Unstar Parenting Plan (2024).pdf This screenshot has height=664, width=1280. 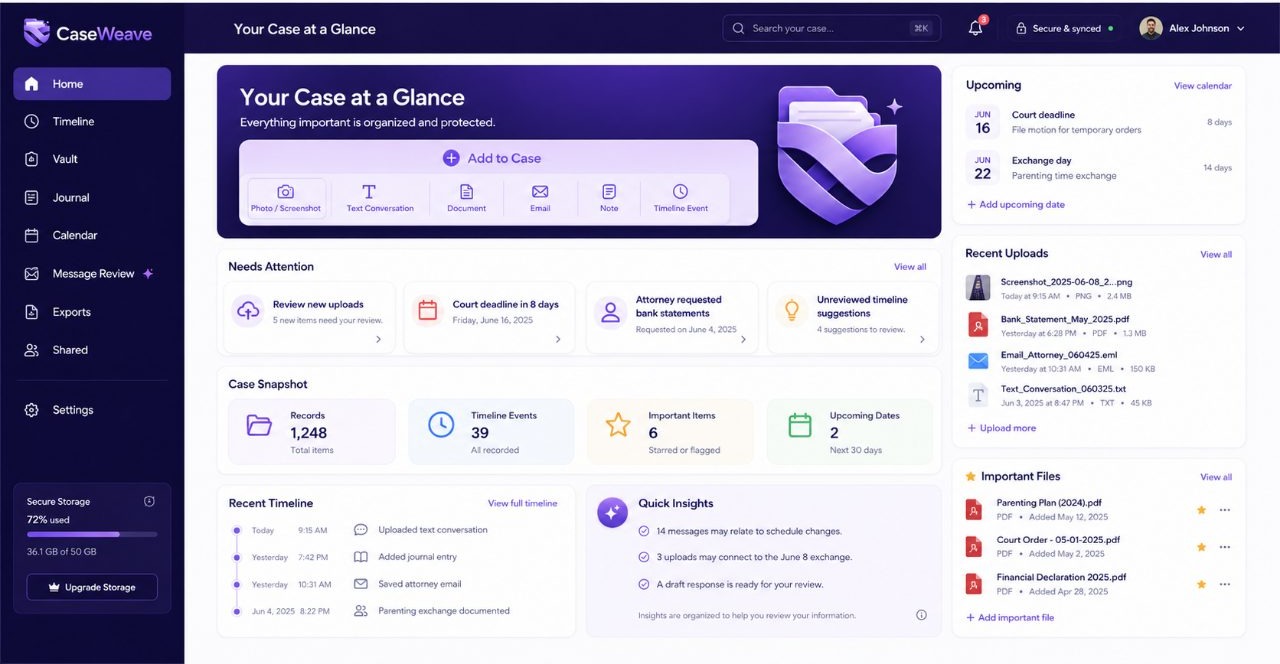1202,510
